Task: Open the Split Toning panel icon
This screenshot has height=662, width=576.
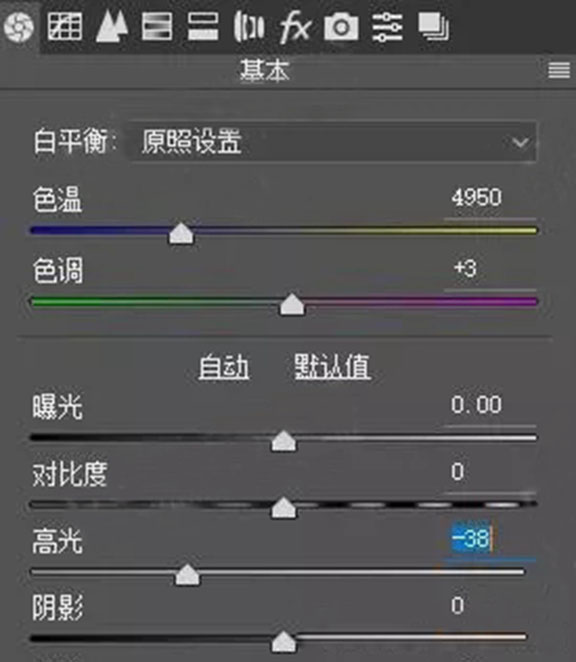Action: [203, 26]
